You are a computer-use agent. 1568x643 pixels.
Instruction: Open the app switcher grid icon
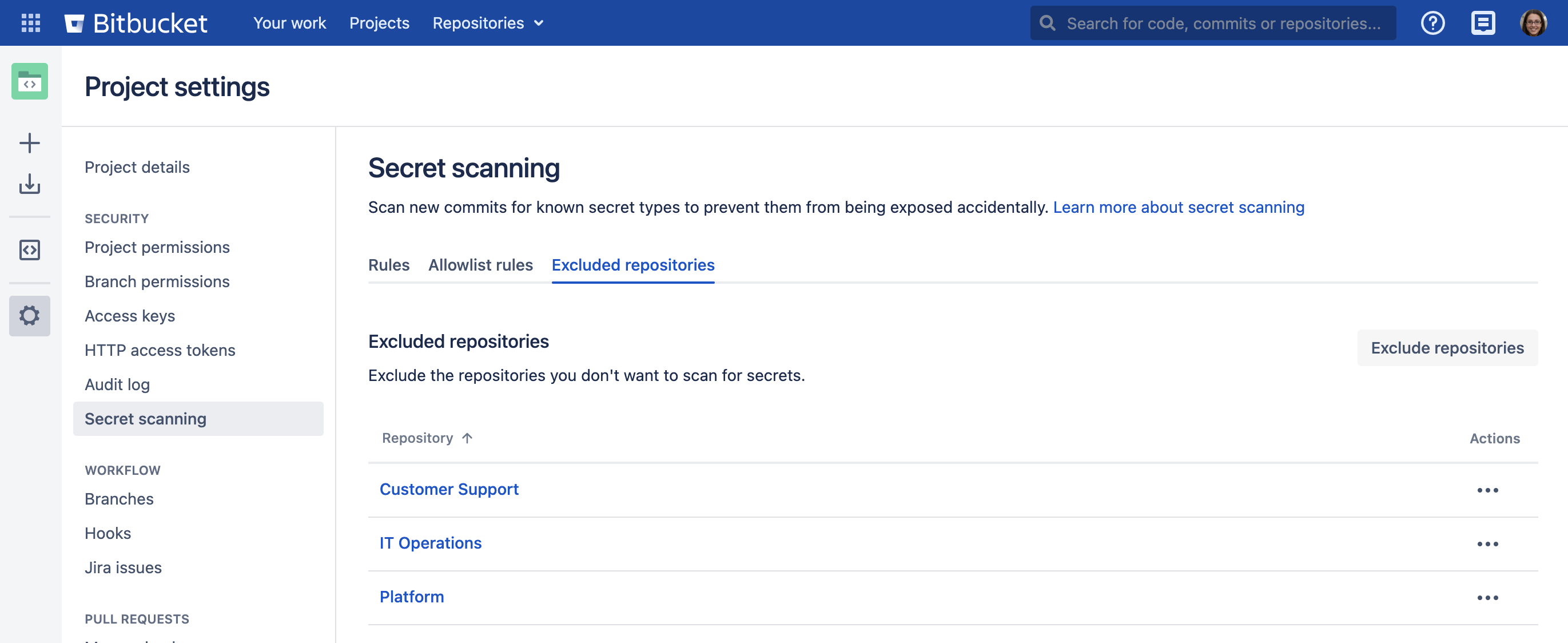[30, 23]
